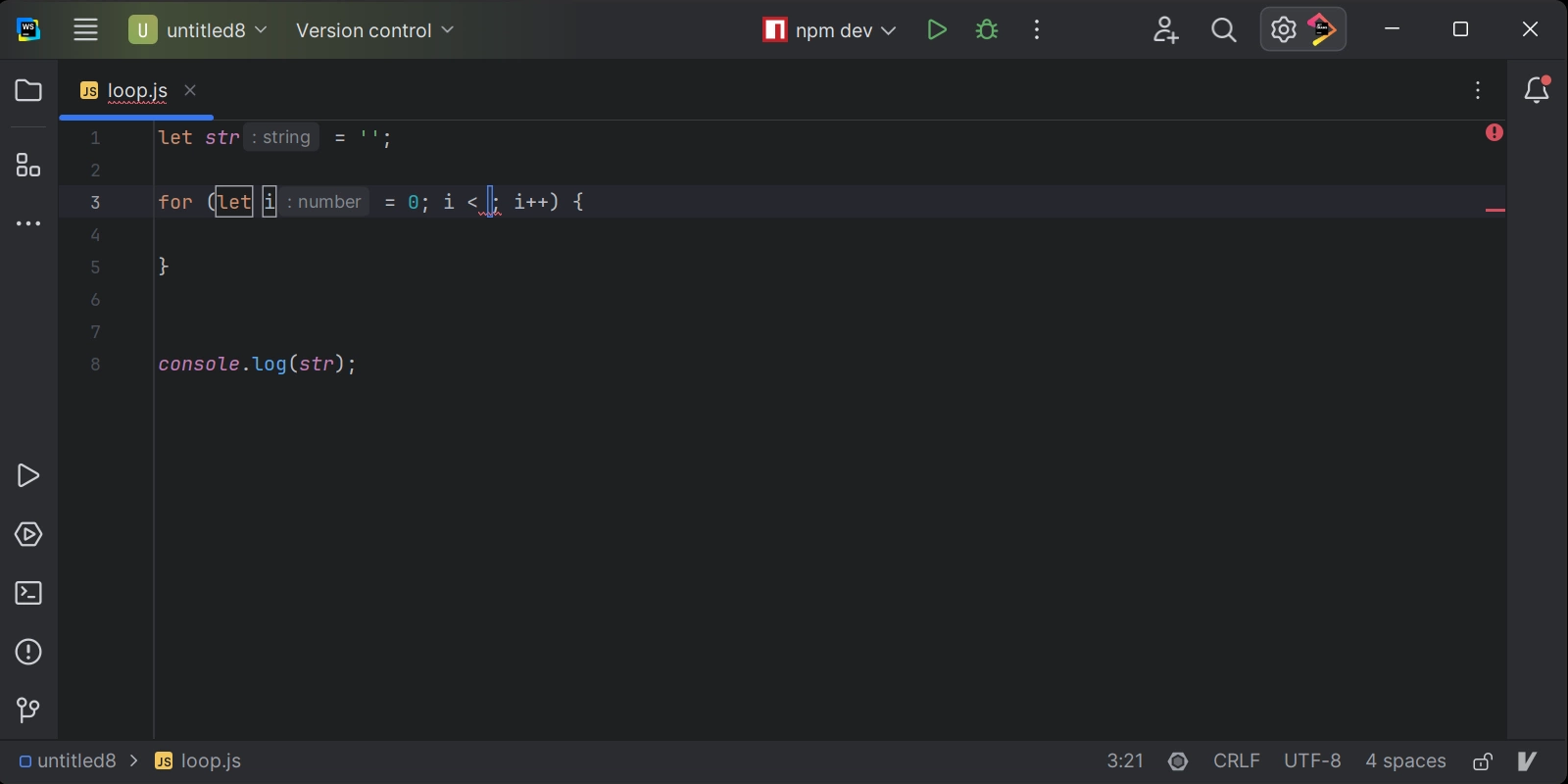
Task: Click the console.log(str) line
Action: click(x=257, y=364)
